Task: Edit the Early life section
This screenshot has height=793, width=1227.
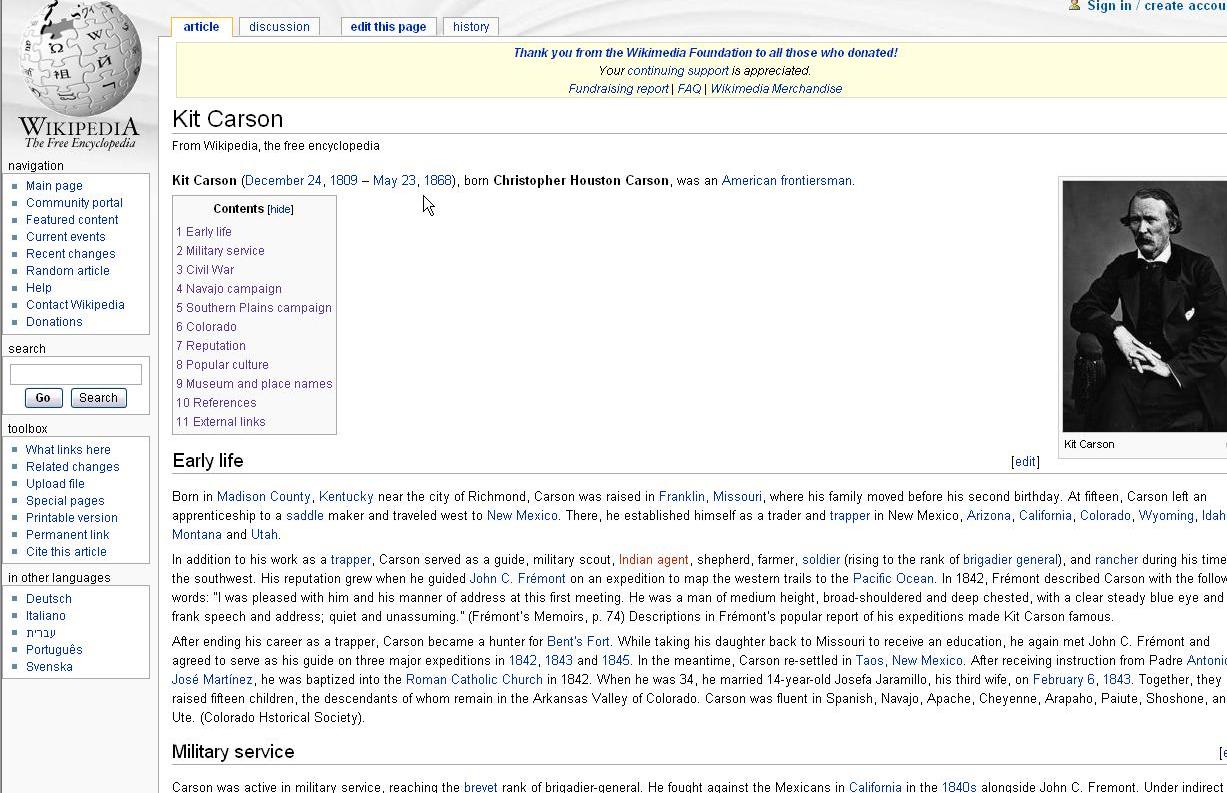Action: pos(1025,462)
